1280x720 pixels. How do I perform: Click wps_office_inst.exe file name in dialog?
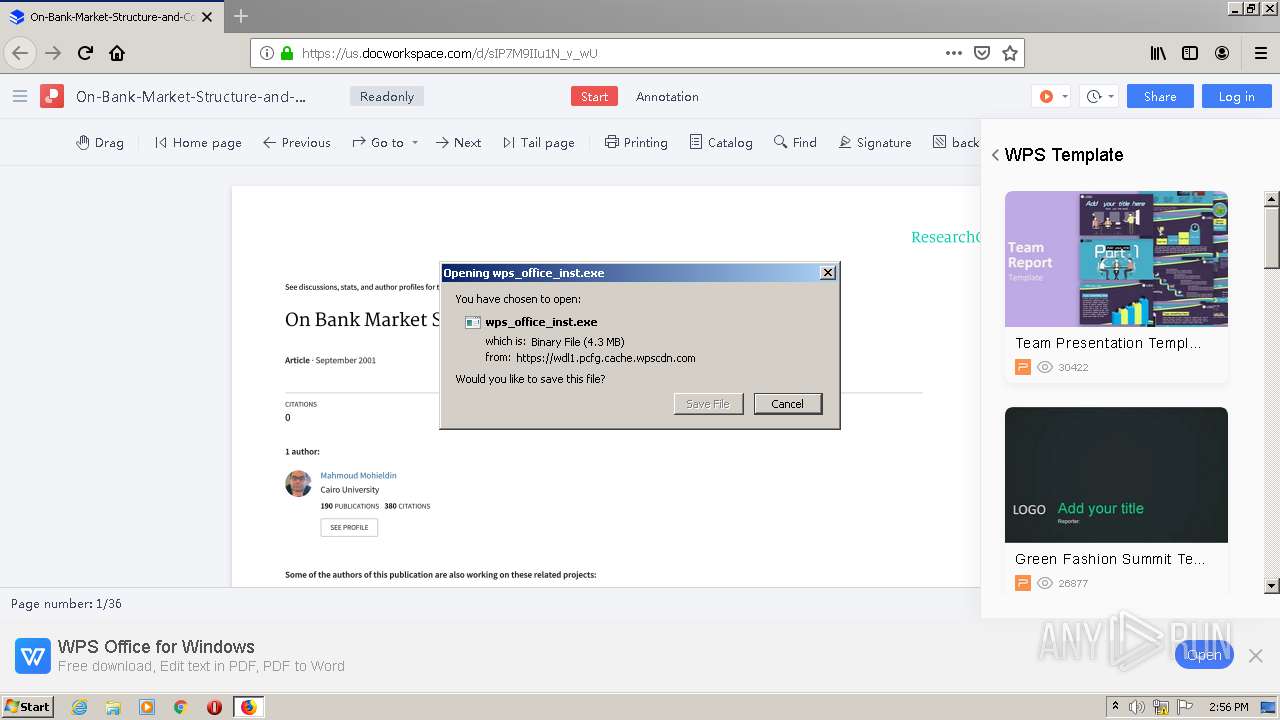pos(541,322)
